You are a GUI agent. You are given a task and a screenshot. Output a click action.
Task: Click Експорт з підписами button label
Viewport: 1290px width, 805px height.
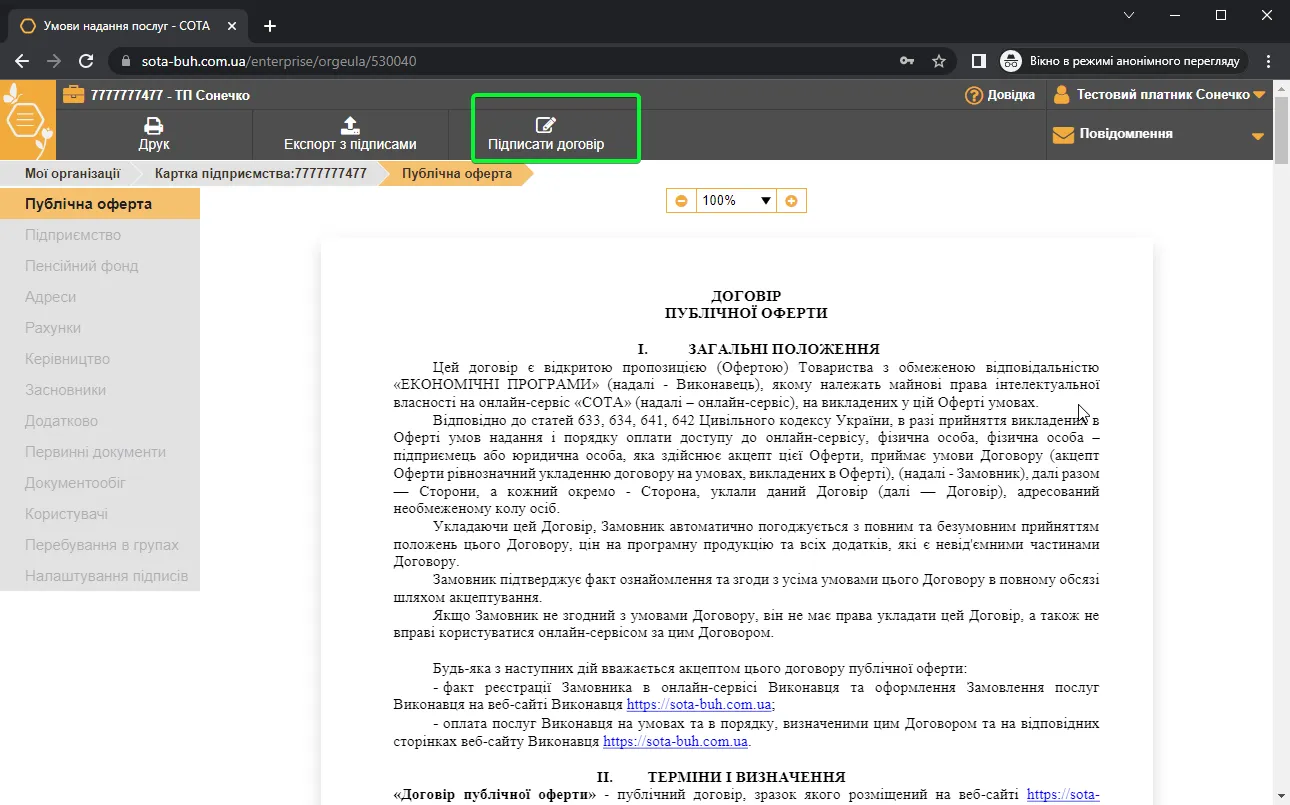click(350, 144)
